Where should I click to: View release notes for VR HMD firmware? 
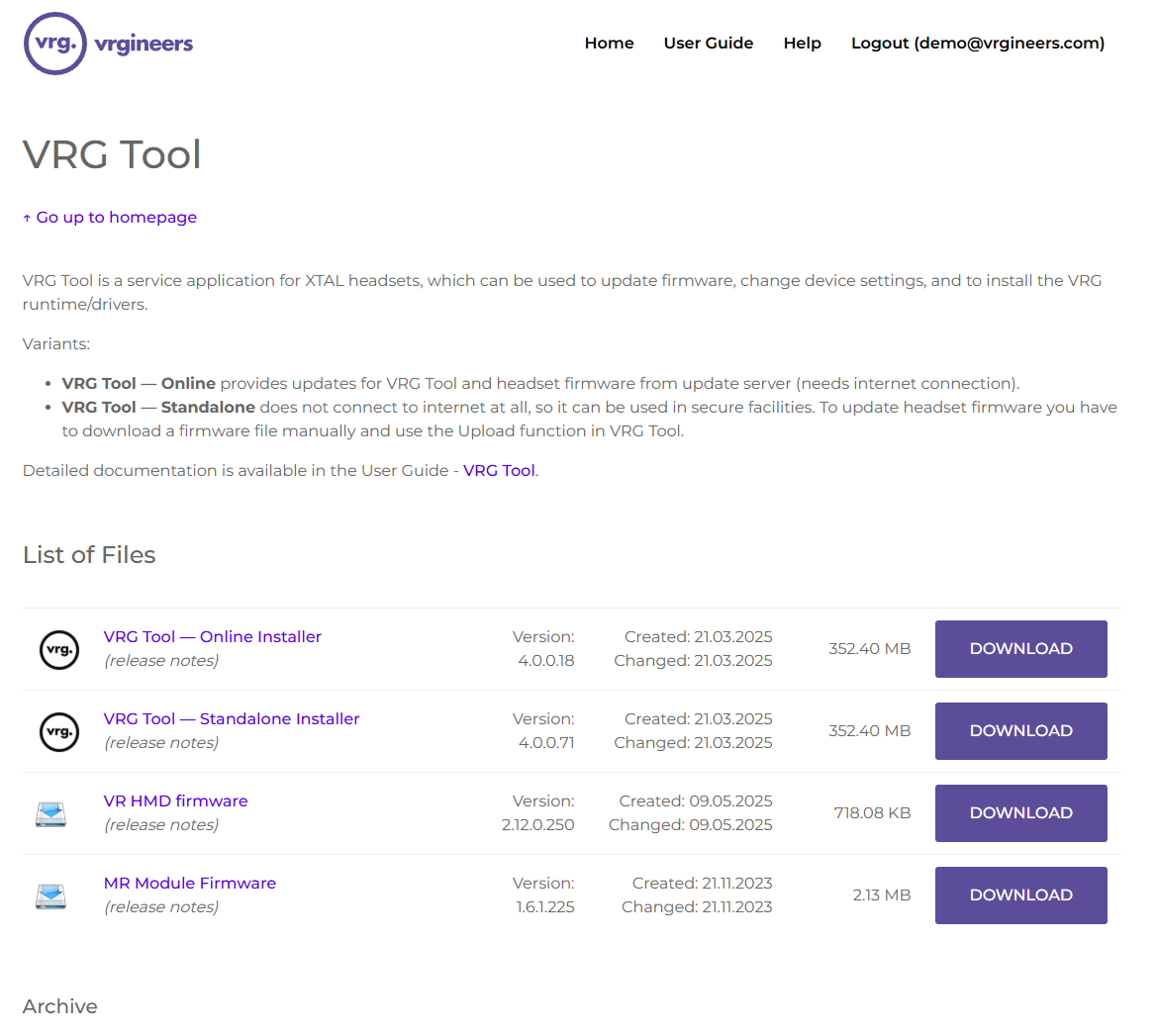(161, 825)
